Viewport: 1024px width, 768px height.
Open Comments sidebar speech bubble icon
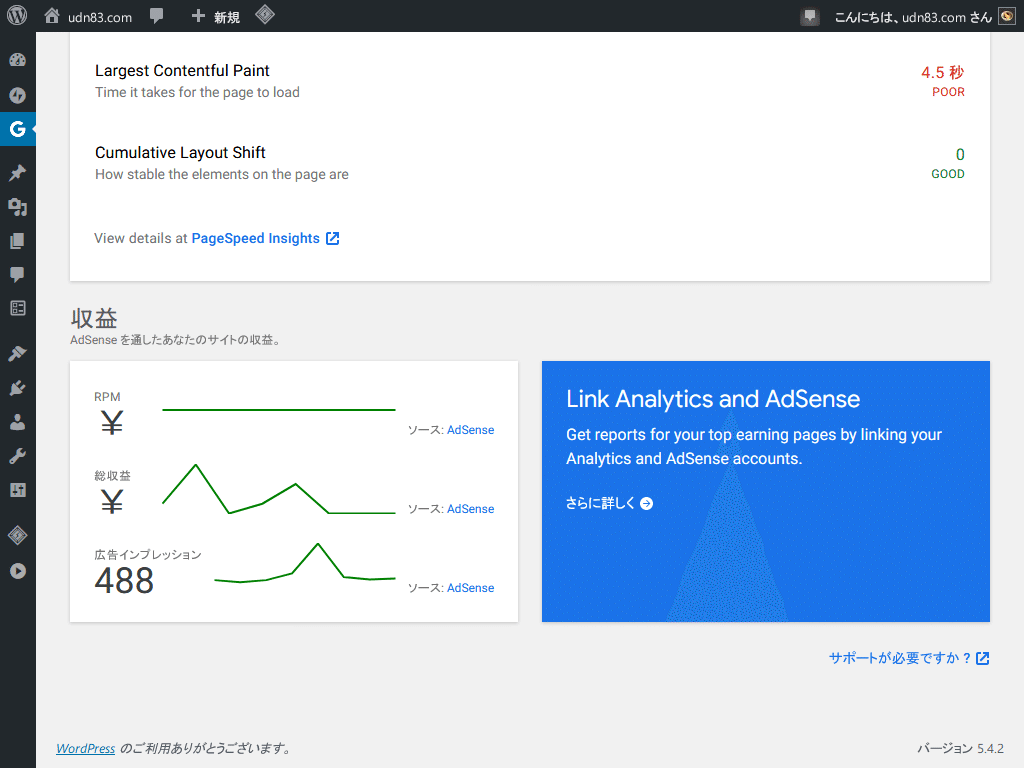point(18,274)
